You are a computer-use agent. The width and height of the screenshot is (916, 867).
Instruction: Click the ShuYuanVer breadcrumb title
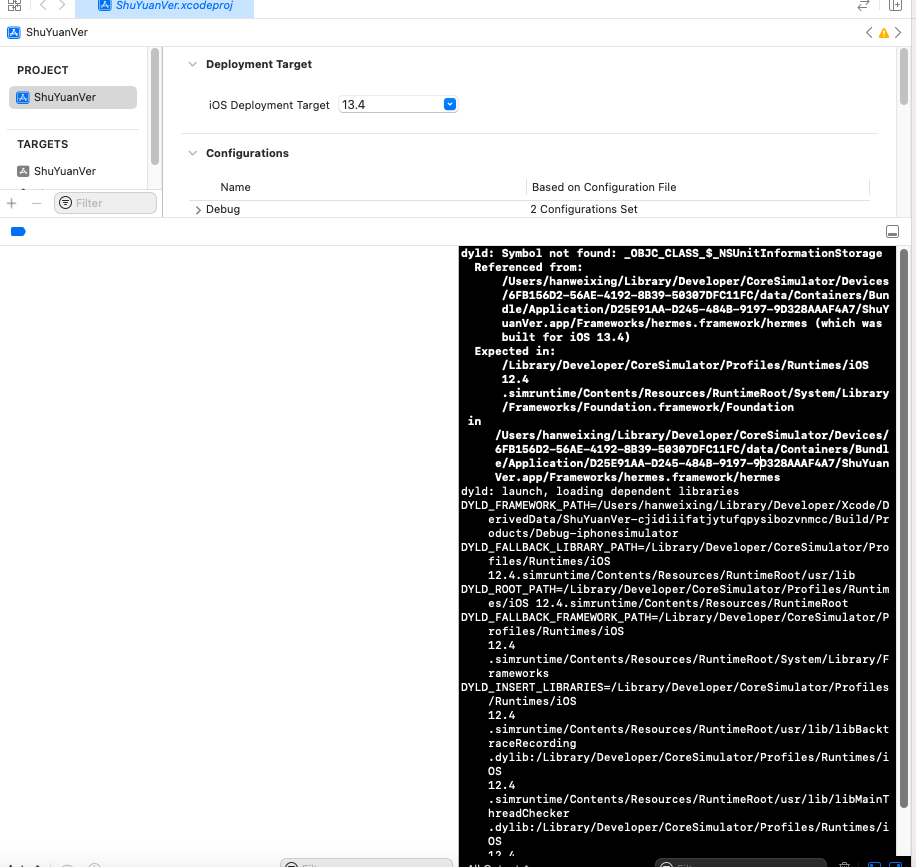pos(57,33)
